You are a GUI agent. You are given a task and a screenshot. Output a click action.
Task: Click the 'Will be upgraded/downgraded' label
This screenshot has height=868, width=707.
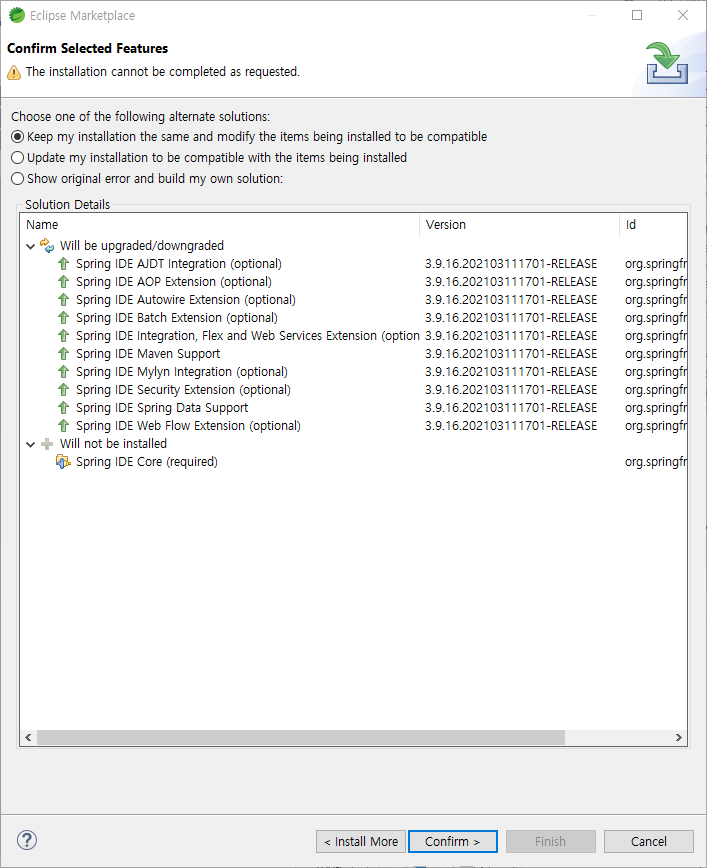pos(142,246)
